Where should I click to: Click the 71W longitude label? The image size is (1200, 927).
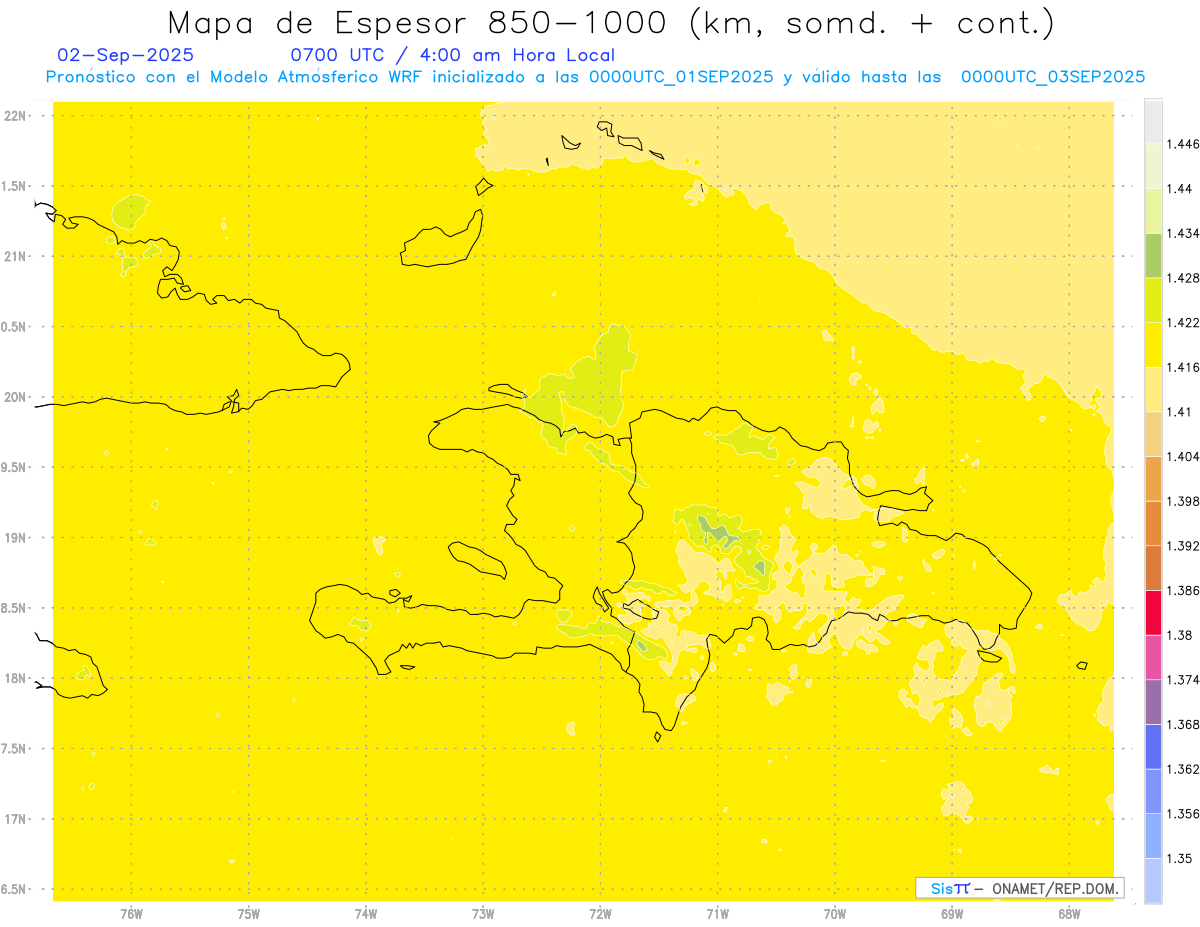(717, 914)
